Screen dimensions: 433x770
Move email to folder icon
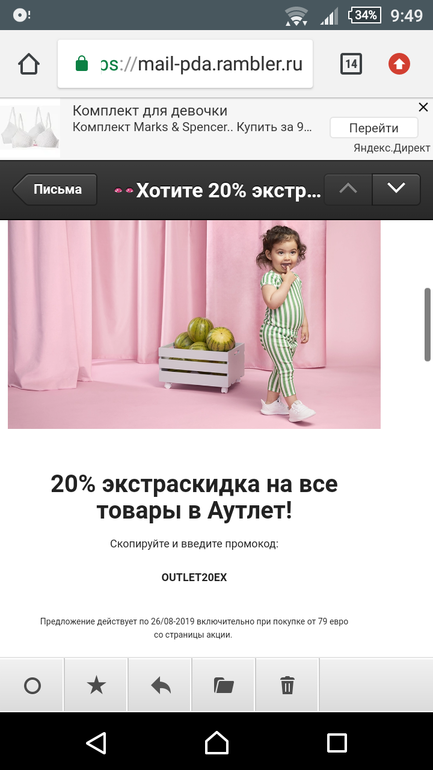pos(224,685)
